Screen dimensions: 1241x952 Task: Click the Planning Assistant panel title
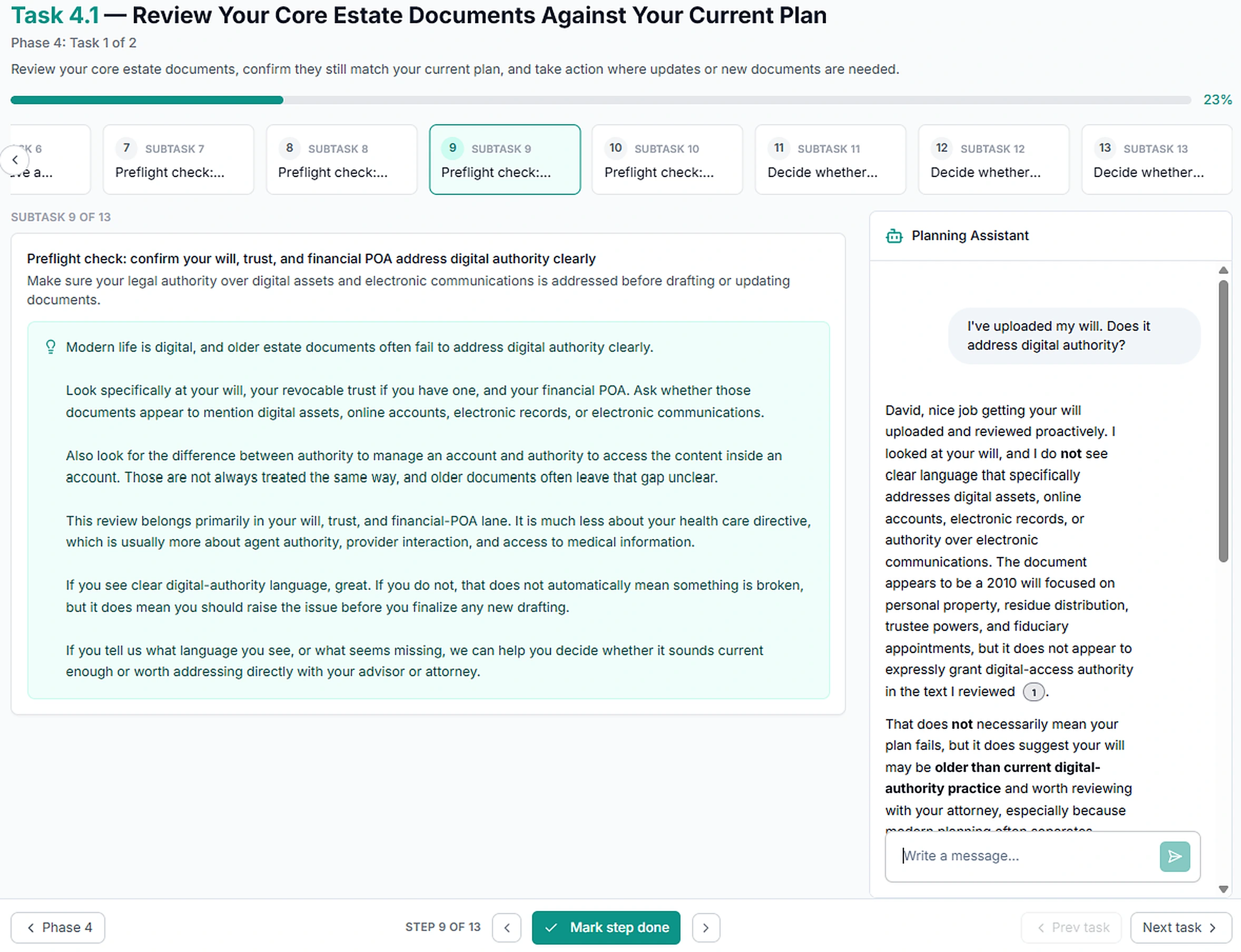point(970,236)
